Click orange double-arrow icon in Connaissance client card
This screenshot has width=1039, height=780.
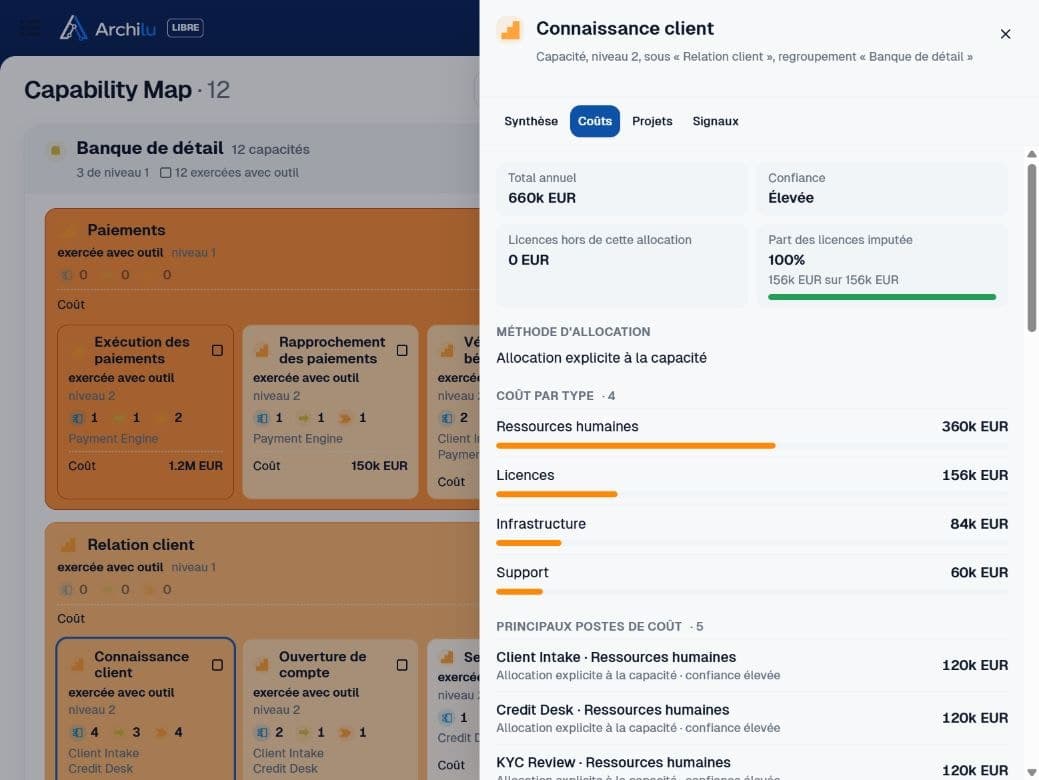tap(160, 732)
